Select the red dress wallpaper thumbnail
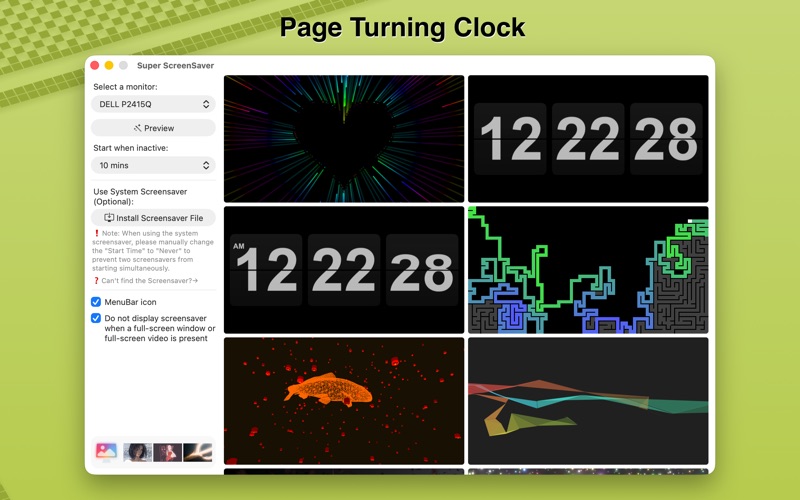This screenshot has width=800, height=500. (x=167, y=453)
